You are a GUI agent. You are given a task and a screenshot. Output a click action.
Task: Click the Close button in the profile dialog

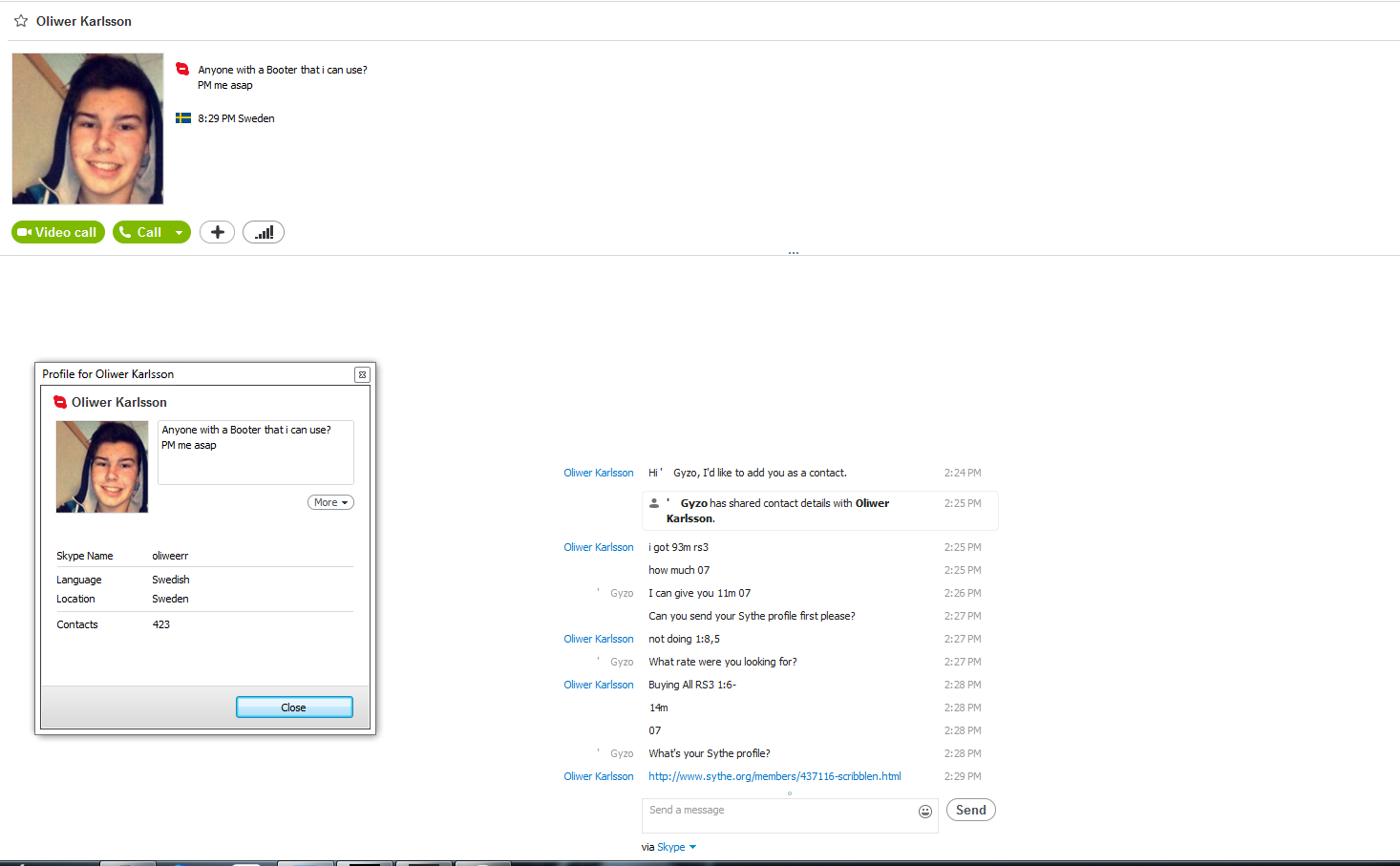pyautogui.click(x=294, y=708)
